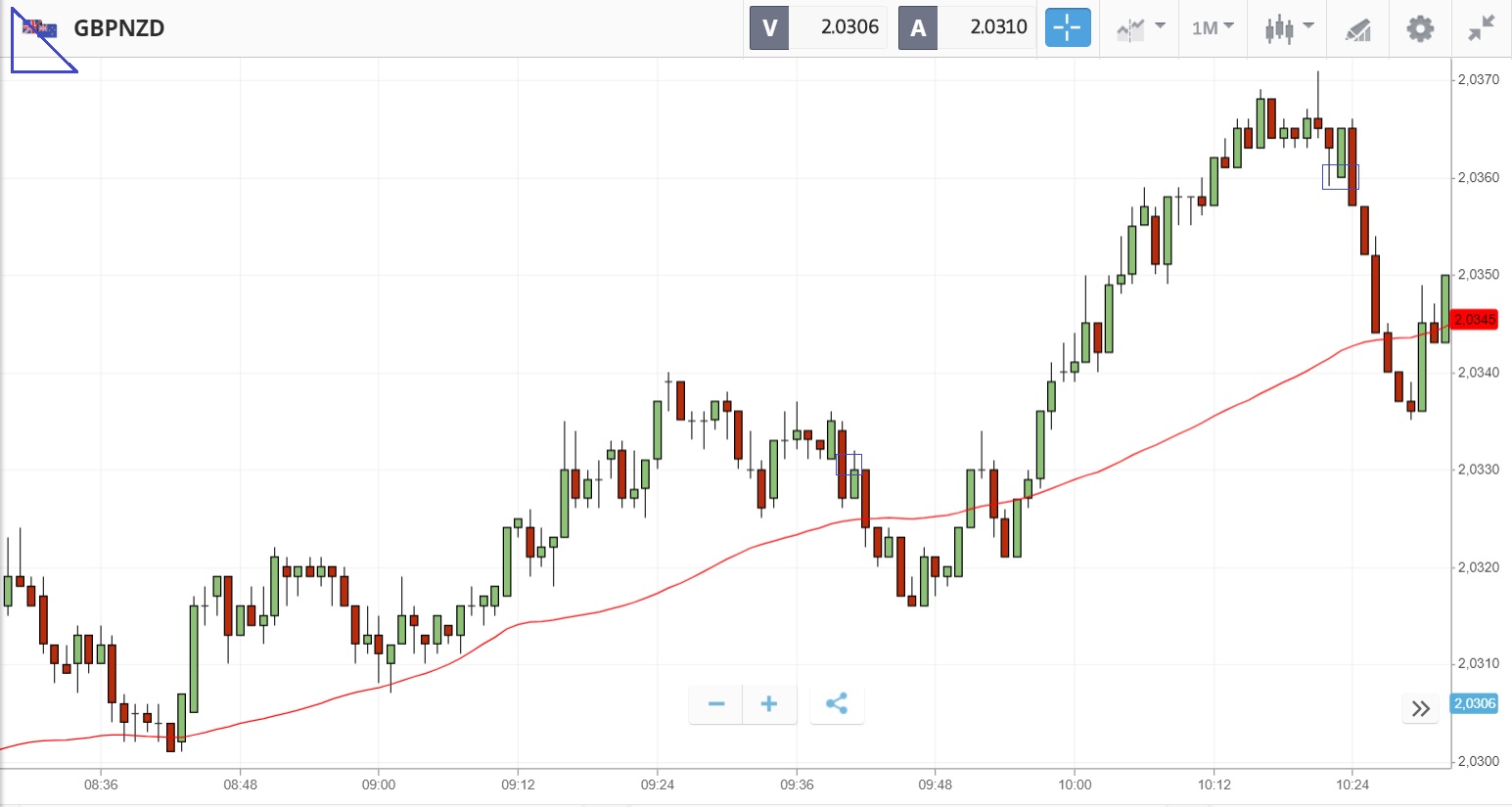Click the 10:00 time axis marker

click(x=1075, y=785)
